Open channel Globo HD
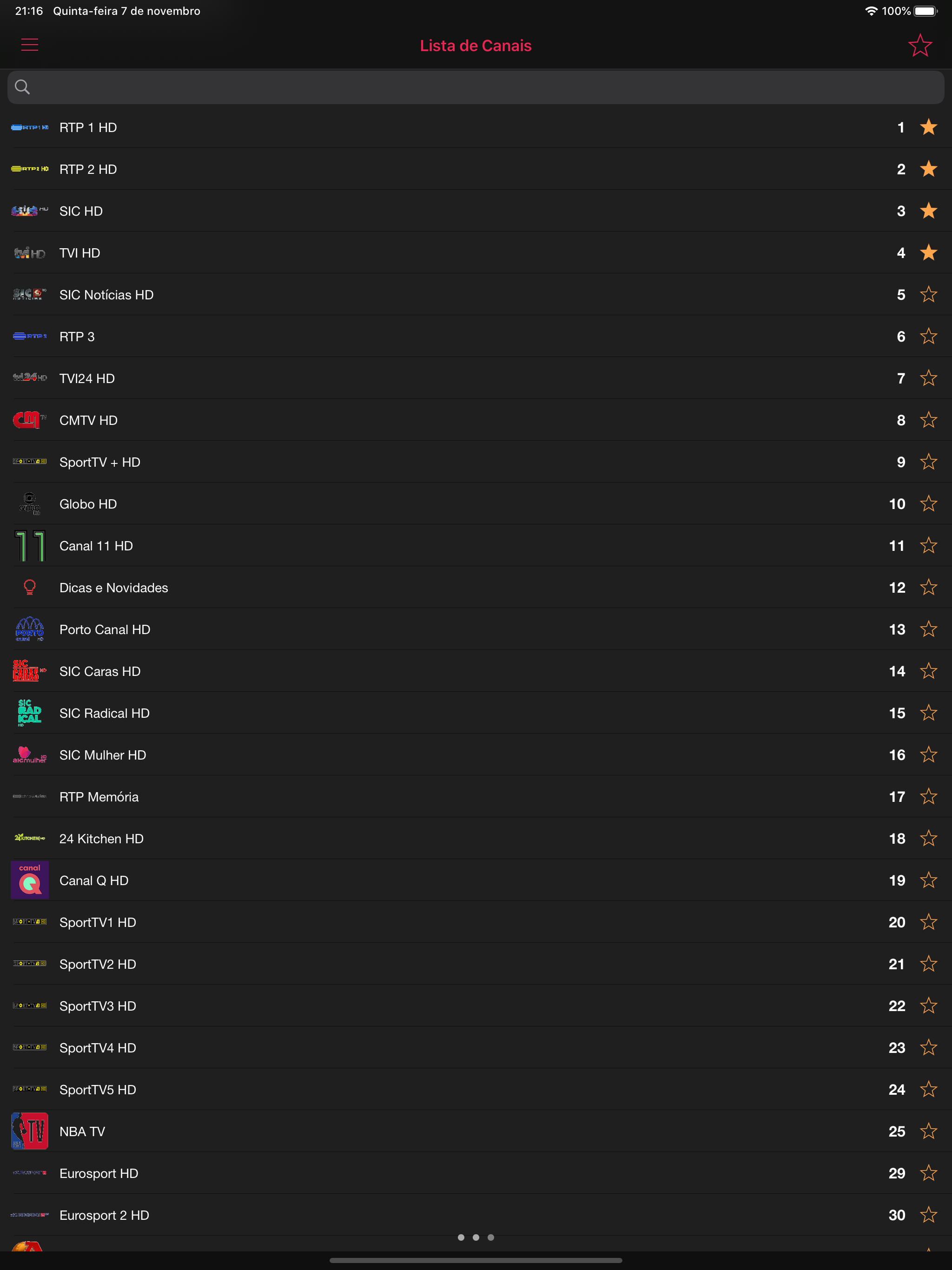952x1270 pixels. point(230,503)
